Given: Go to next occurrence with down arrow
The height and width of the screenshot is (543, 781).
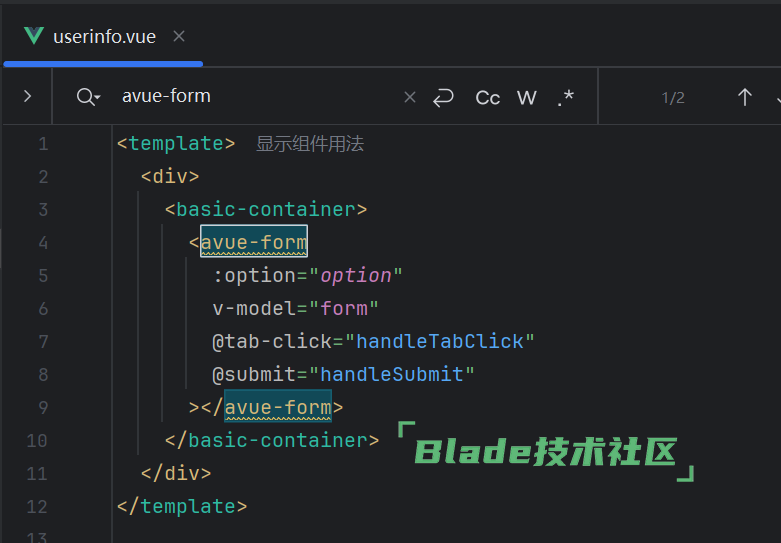Looking at the screenshot, I should tap(776, 97).
